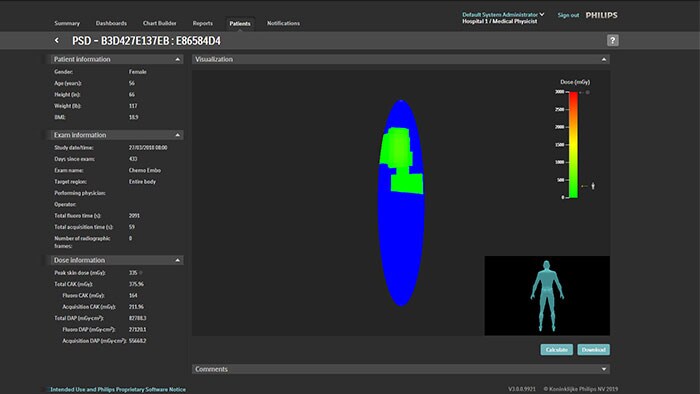Click the Calculate button
Screen dimensions: 700x394
556,349
